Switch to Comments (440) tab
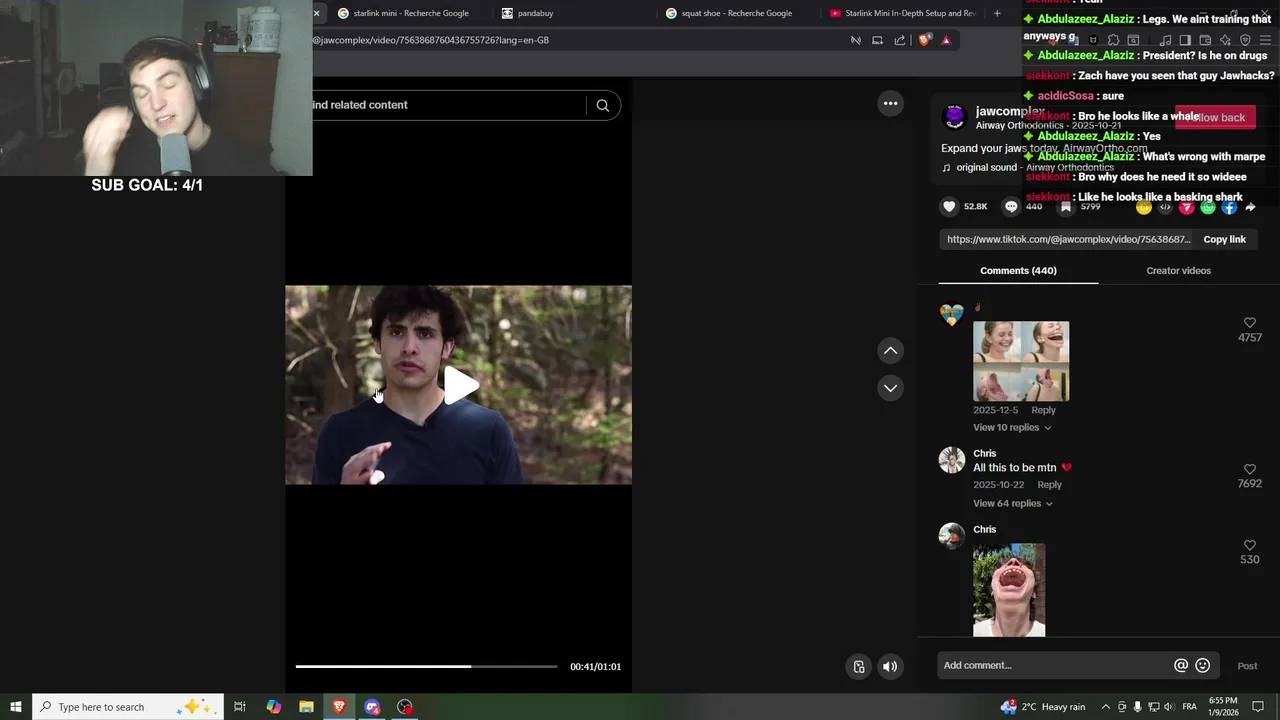The image size is (1280, 720). [x=1018, y=270]
